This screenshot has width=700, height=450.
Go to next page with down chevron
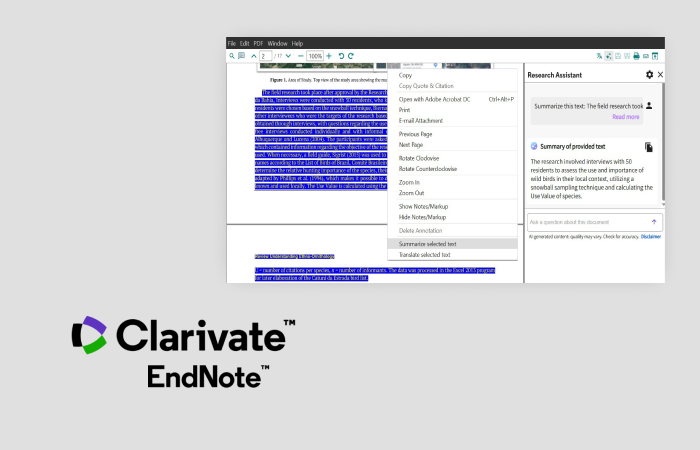click(288, 56)
